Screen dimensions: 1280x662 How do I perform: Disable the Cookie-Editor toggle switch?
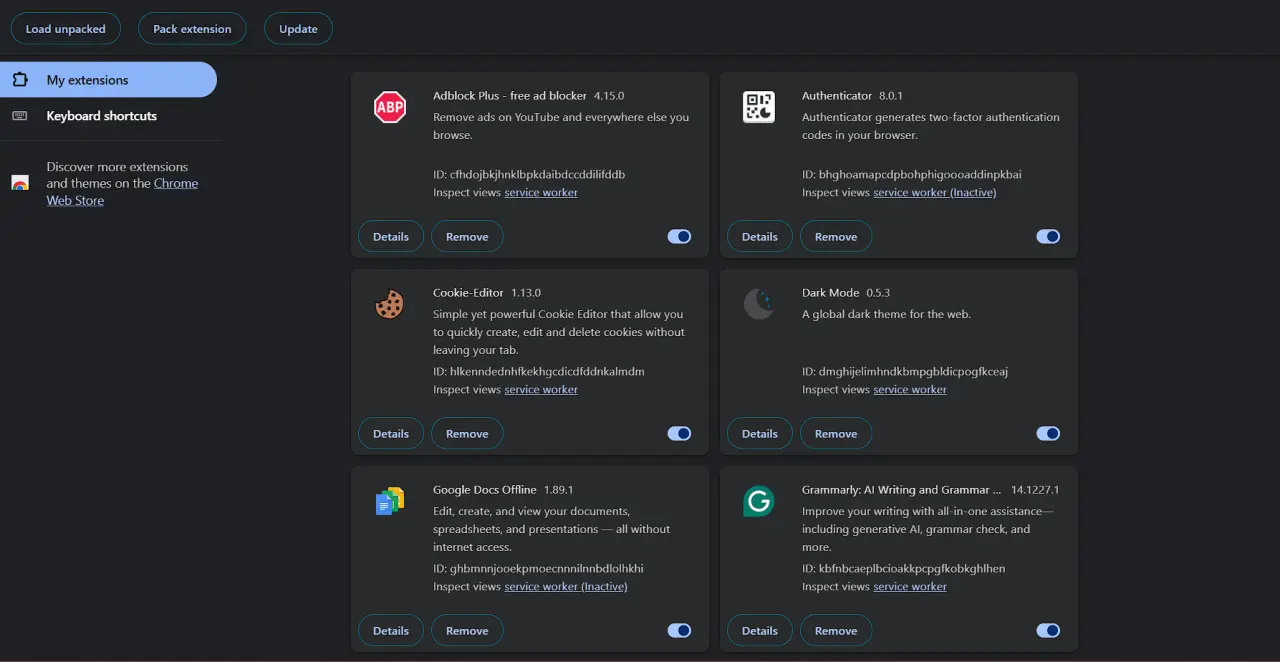click(679, 434)
